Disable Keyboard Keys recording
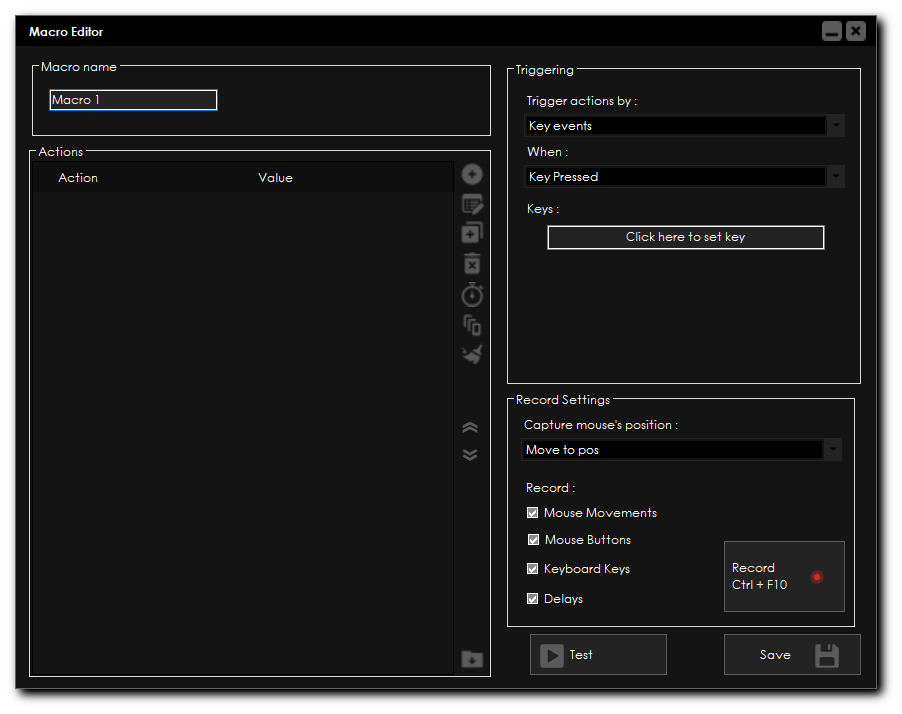This screenshot has width=902, height=714. 532,569
